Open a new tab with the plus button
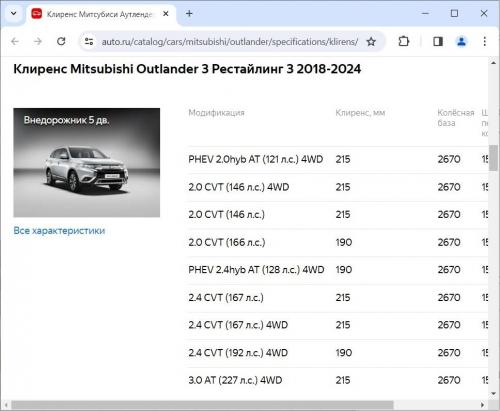 (x=189, y=14)
